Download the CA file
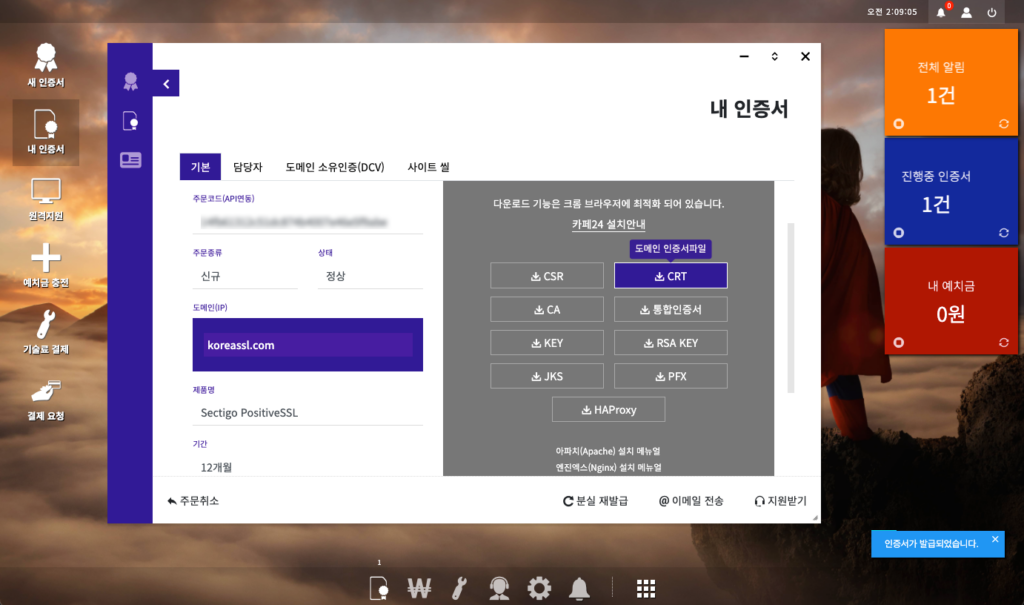The height and width of the screenshot is (605, 1024). [x=547, y=309]
